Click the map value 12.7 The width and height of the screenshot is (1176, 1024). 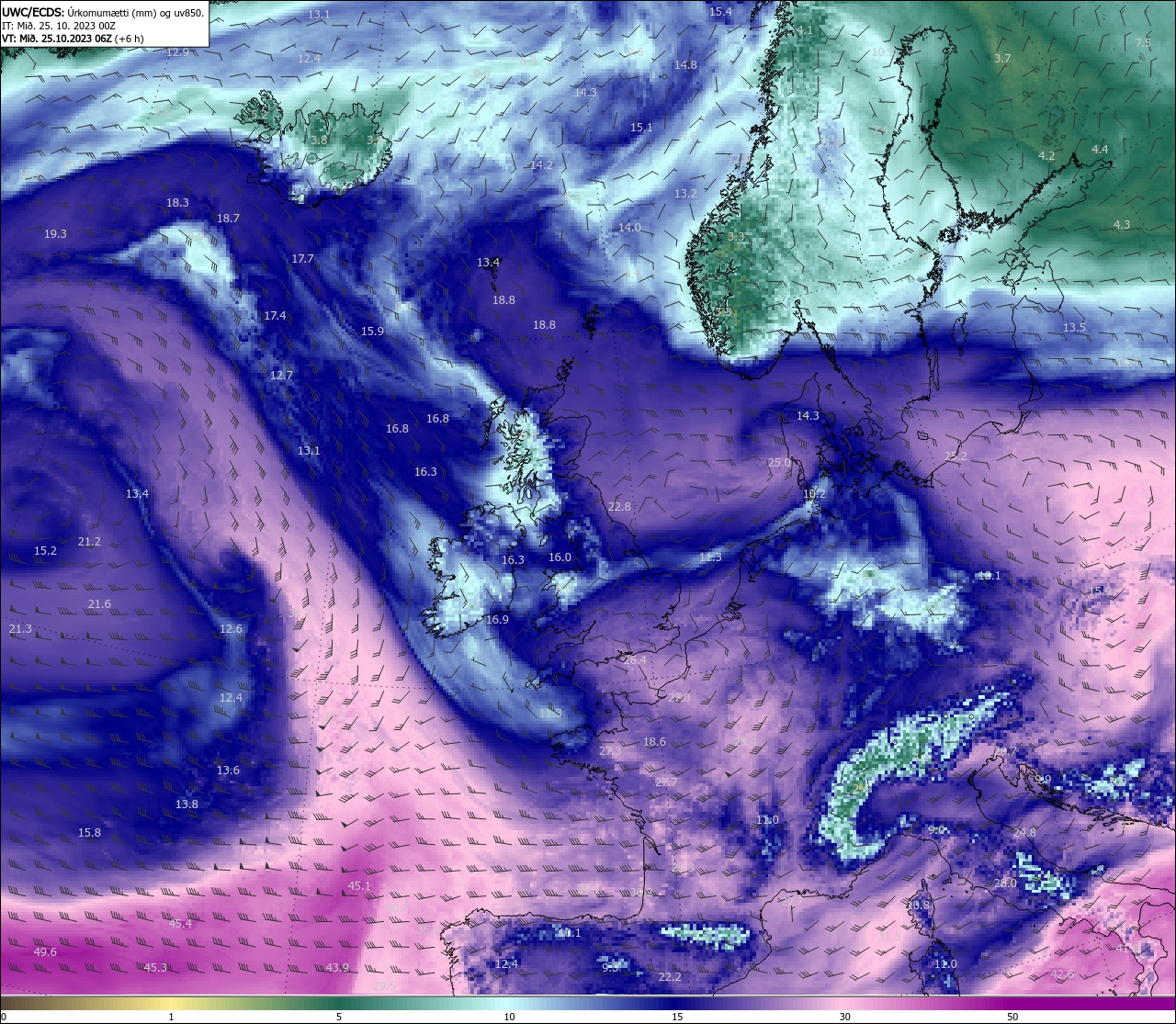(x=281, y=376)
